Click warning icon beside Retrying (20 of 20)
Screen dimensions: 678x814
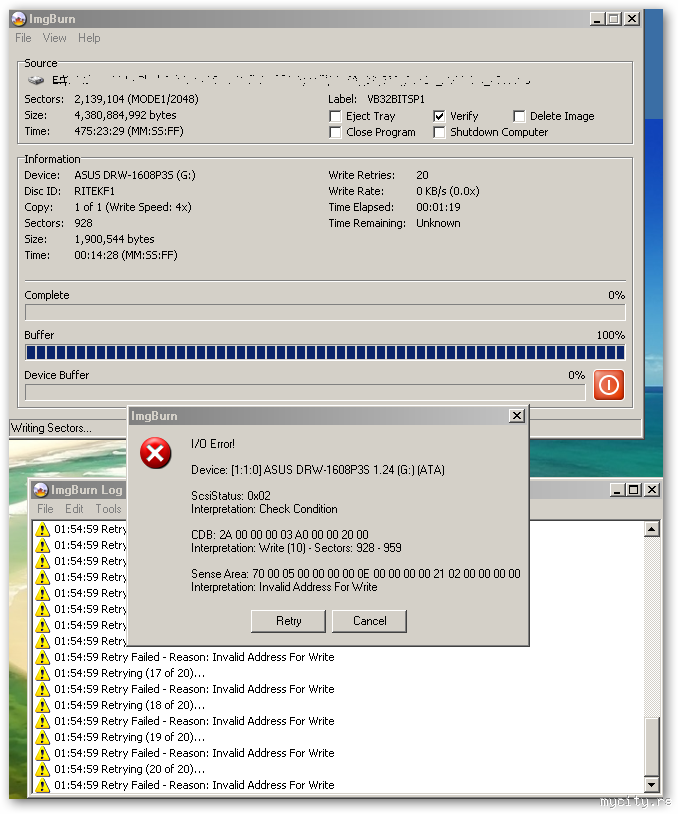click(42, 769)
